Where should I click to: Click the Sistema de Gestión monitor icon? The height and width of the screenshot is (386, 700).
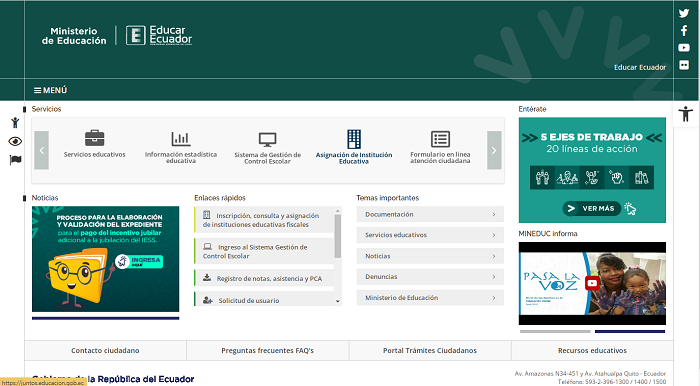click(x=267, y=140)
